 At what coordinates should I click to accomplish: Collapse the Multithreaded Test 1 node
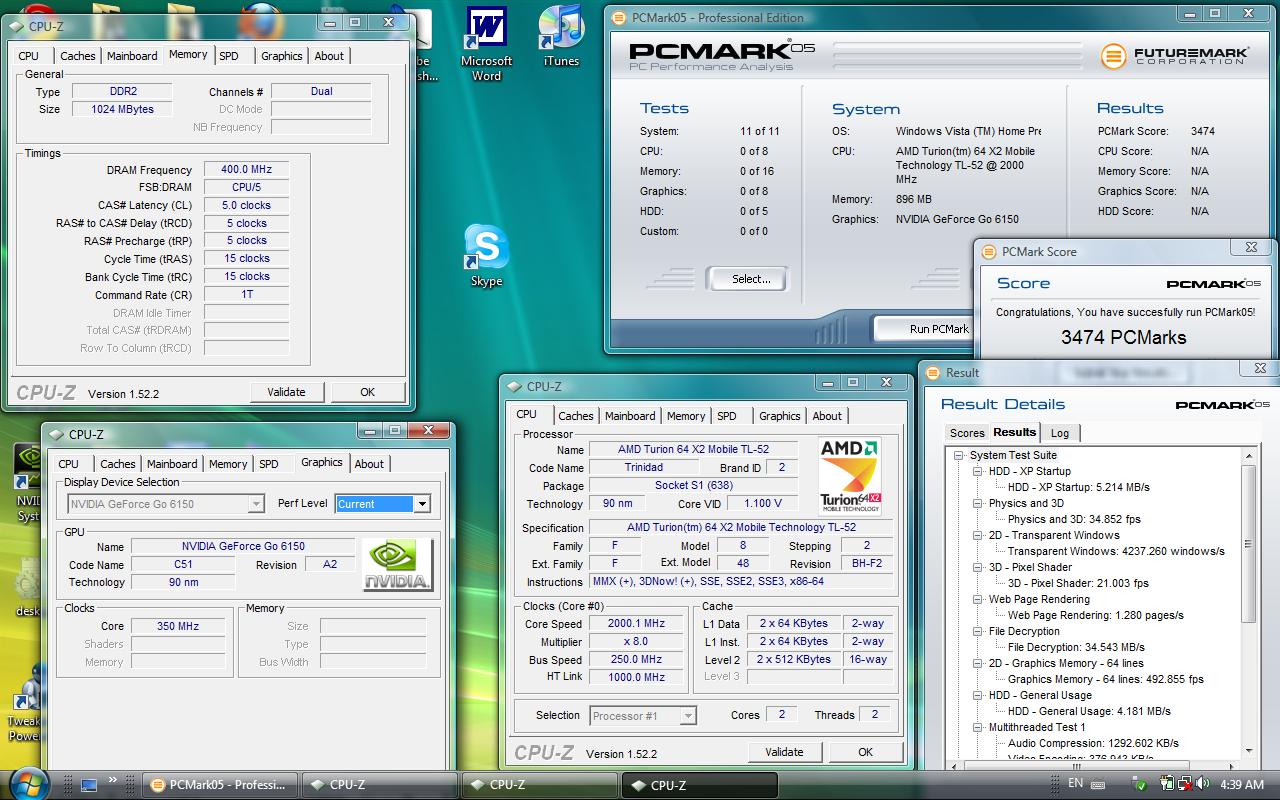(x=978, y=727)
